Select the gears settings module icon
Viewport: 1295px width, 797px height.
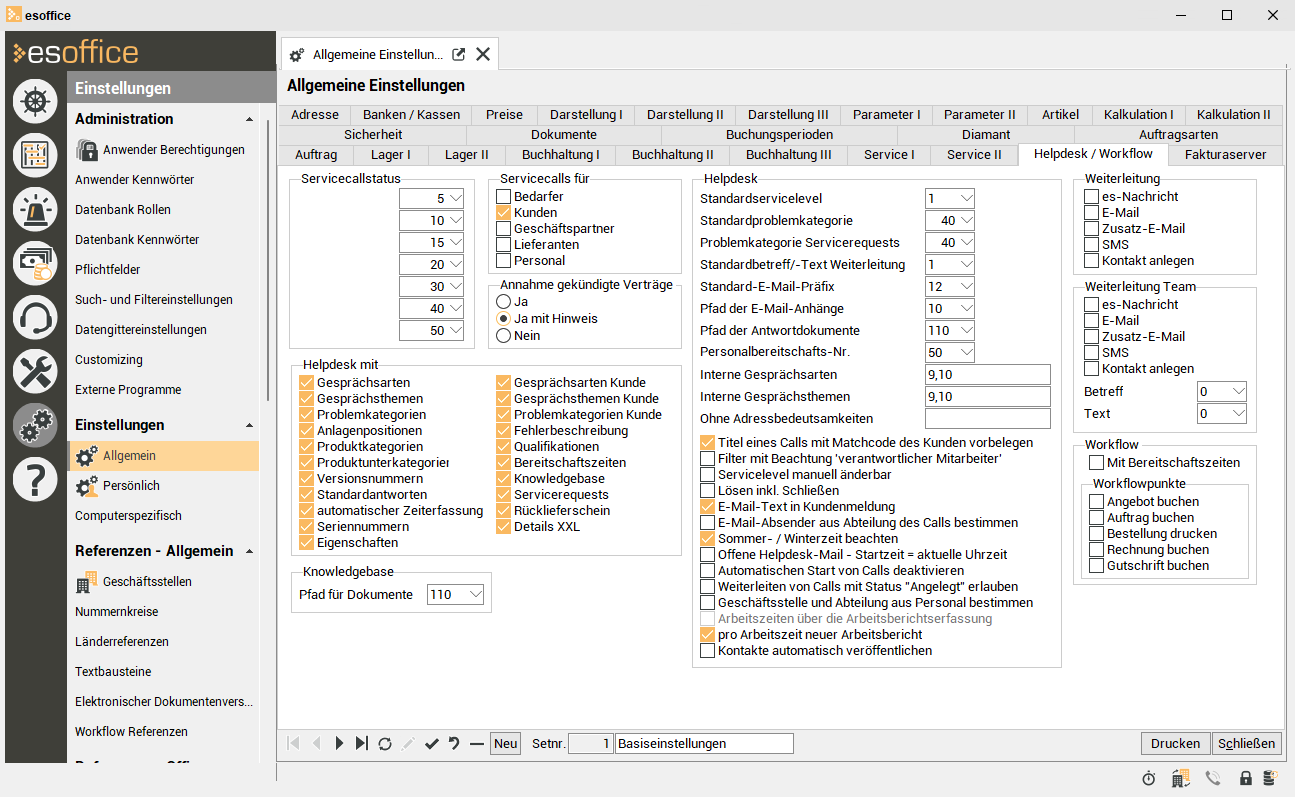coord(35,425)
